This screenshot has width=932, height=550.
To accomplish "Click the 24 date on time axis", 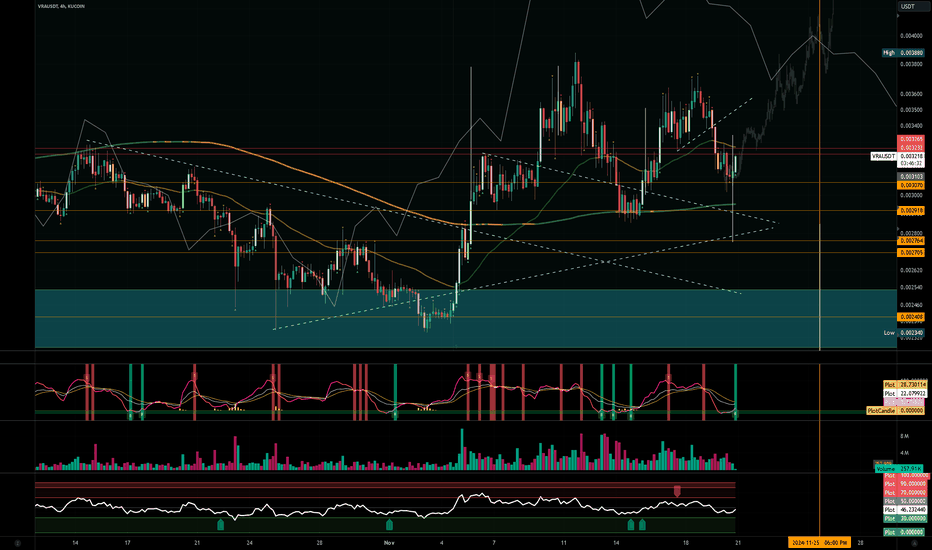I will click(x=250, y=543).
